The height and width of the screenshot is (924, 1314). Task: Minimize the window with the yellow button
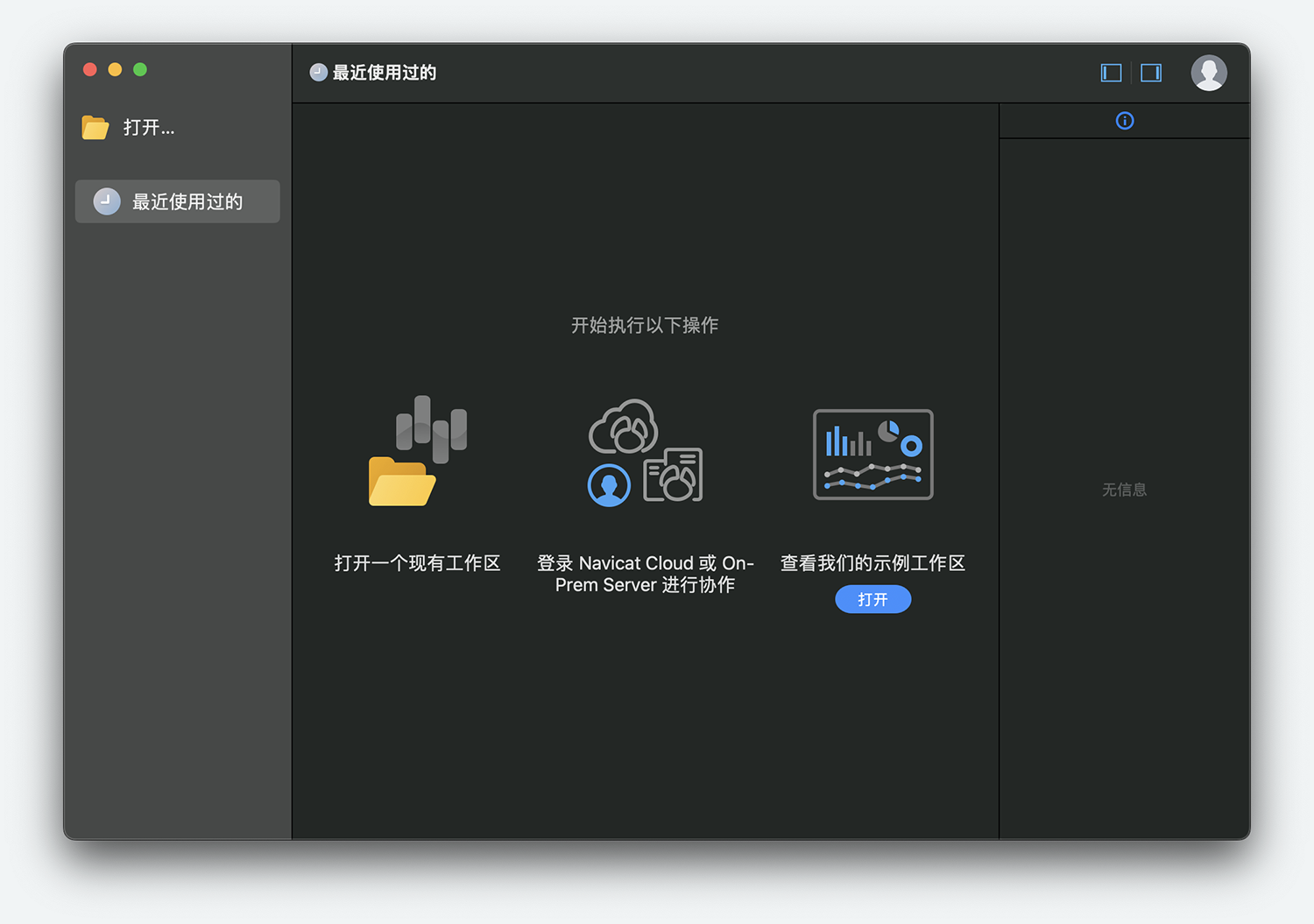coord(115,69)
